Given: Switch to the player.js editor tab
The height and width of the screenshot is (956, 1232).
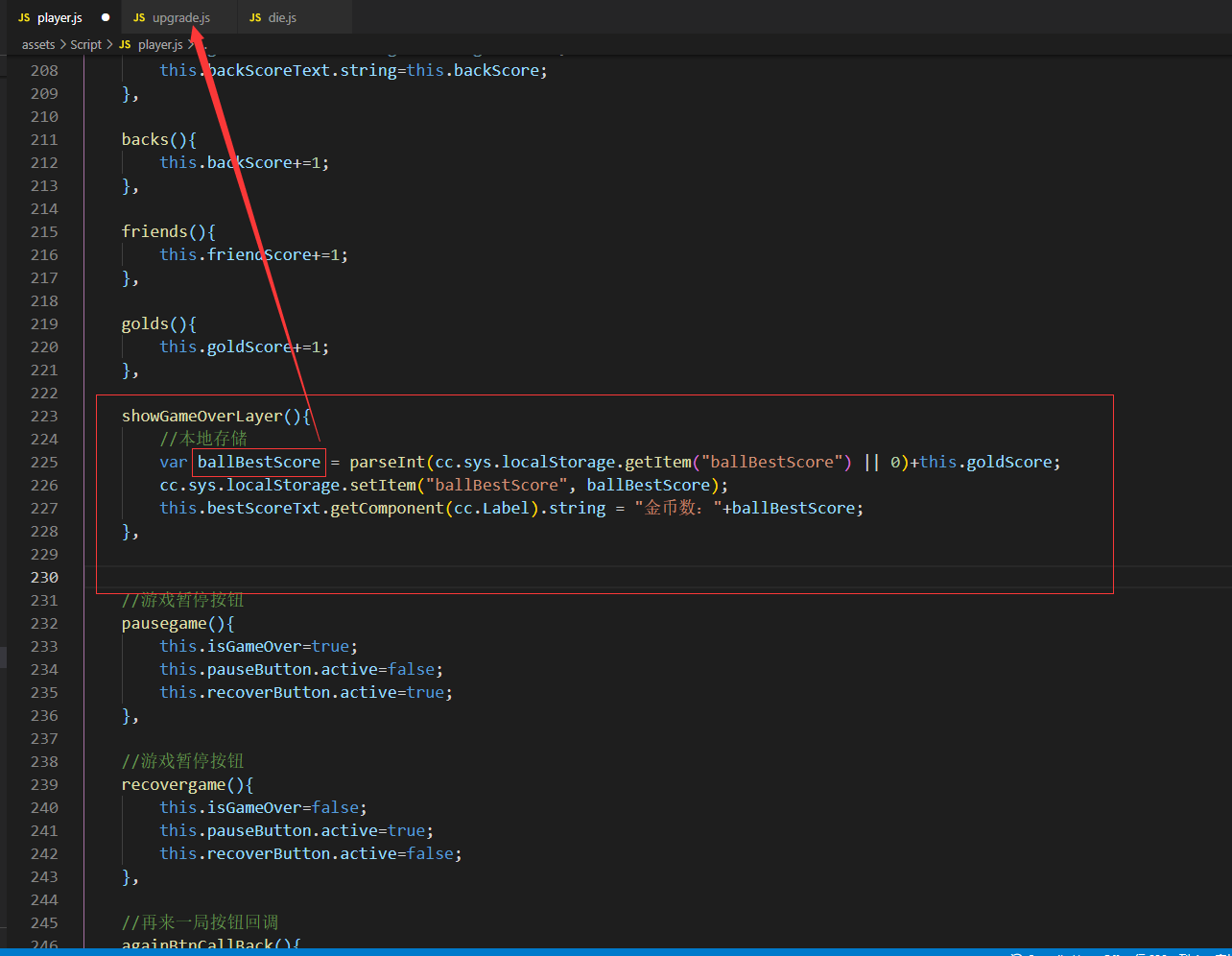Looking at the screenshot, I should point(59,17).
